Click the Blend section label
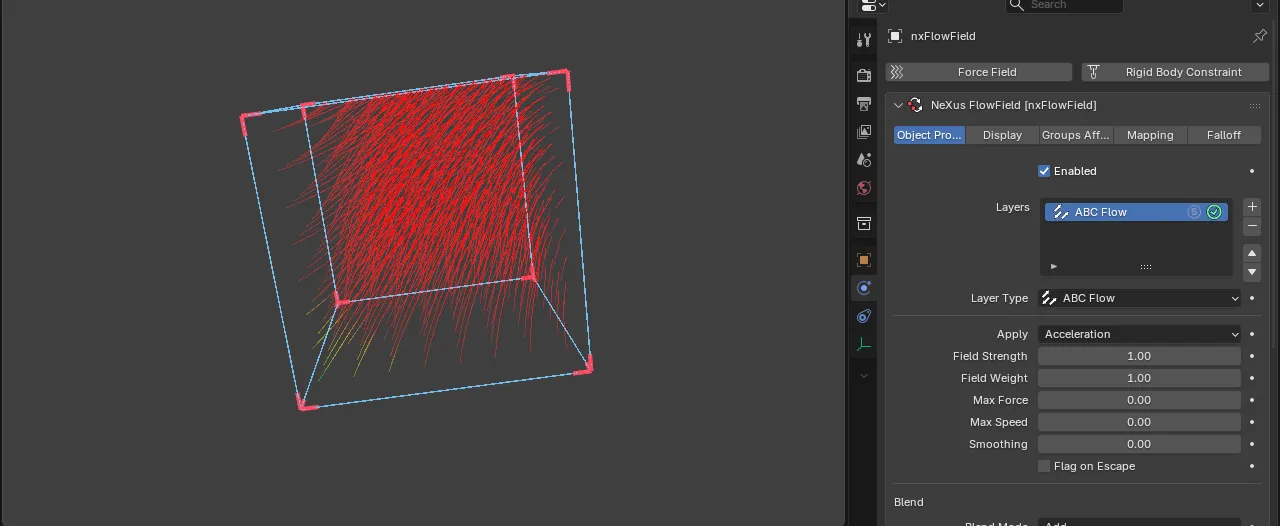Image resolution: width=1280 pixels, height=526 pixels. 909,502
